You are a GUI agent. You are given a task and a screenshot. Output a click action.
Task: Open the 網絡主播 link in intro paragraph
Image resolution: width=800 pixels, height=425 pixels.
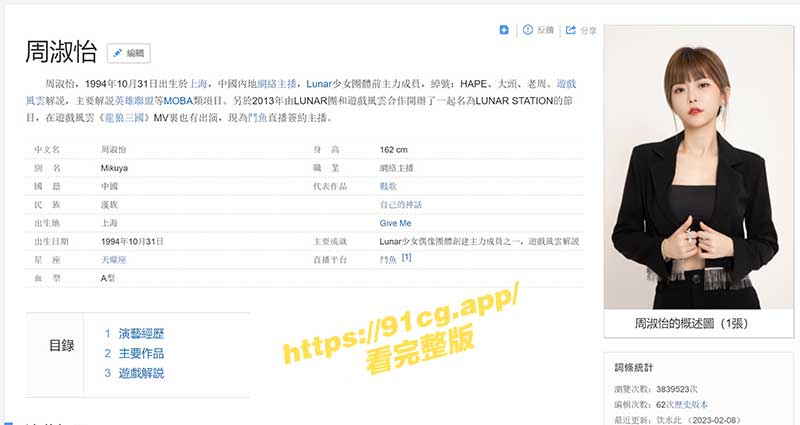click(277, 84)
